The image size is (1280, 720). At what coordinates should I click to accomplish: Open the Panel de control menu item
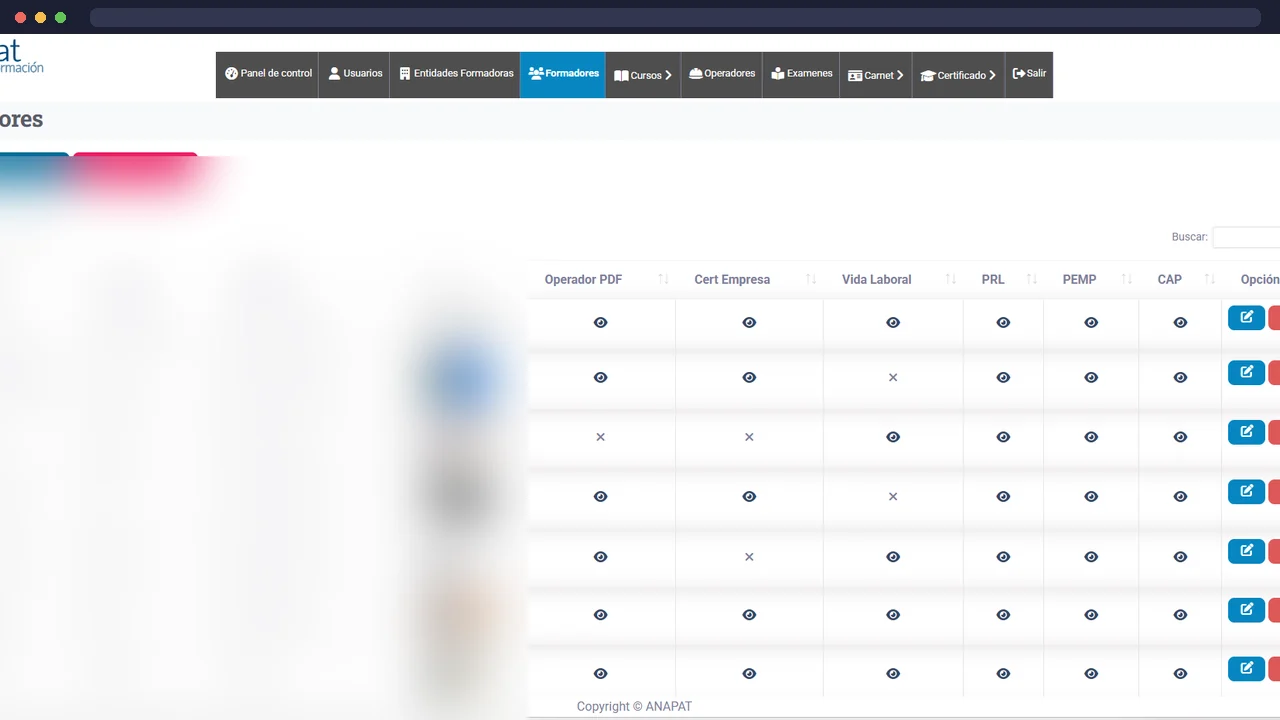pyautogui.click(x=268, y=74)
